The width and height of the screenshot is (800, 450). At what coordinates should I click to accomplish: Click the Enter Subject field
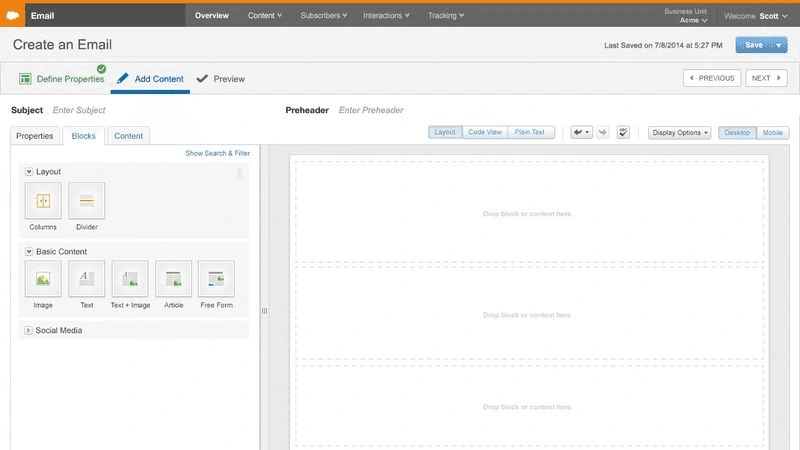tap(79, 110)
